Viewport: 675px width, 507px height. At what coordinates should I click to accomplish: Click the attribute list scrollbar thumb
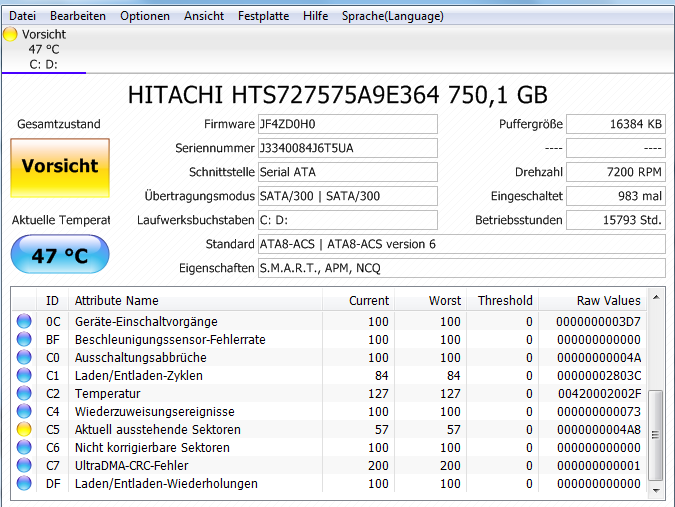[x=656, y=435]
